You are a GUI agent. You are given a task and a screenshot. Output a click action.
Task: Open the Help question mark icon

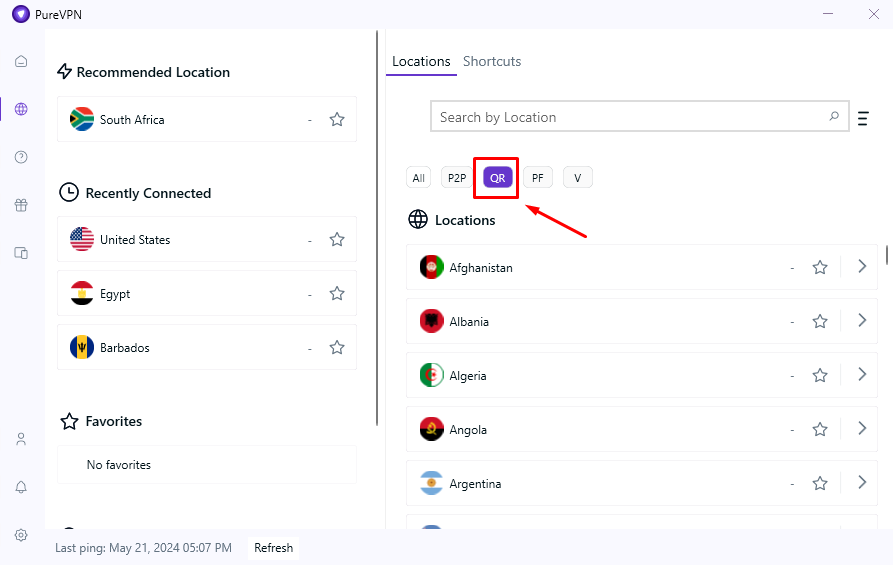tap(21, 157)
